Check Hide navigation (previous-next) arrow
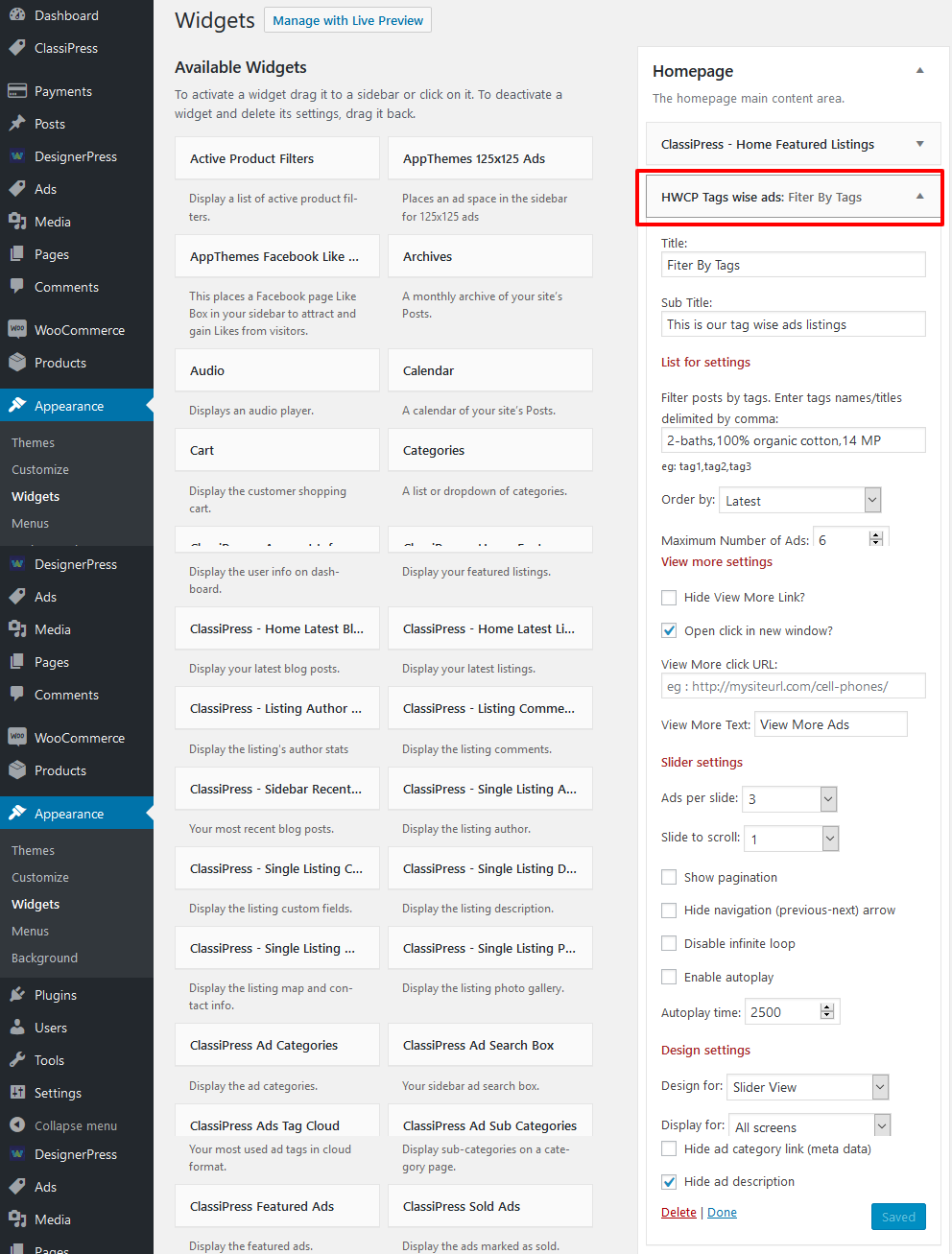The width and height of the screenshot is (952, 1254). [x=669, y=911]
